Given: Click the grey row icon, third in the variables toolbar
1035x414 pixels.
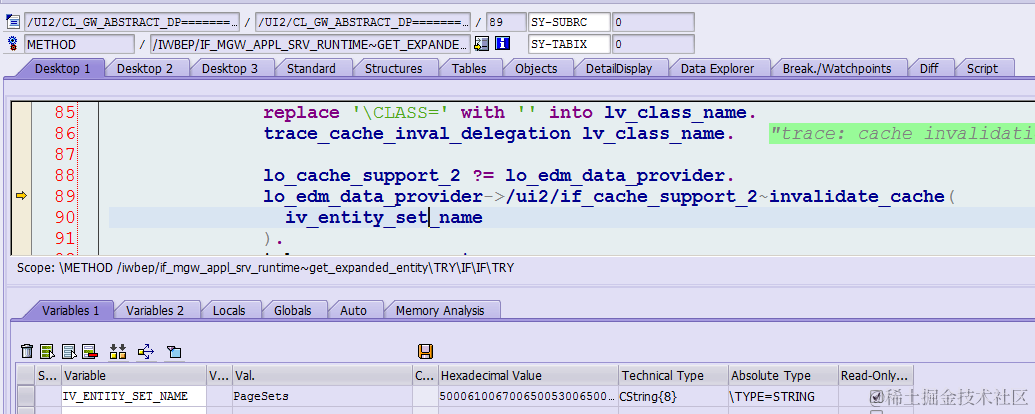Looking at the screenshot, I should (x=69, y=352).
